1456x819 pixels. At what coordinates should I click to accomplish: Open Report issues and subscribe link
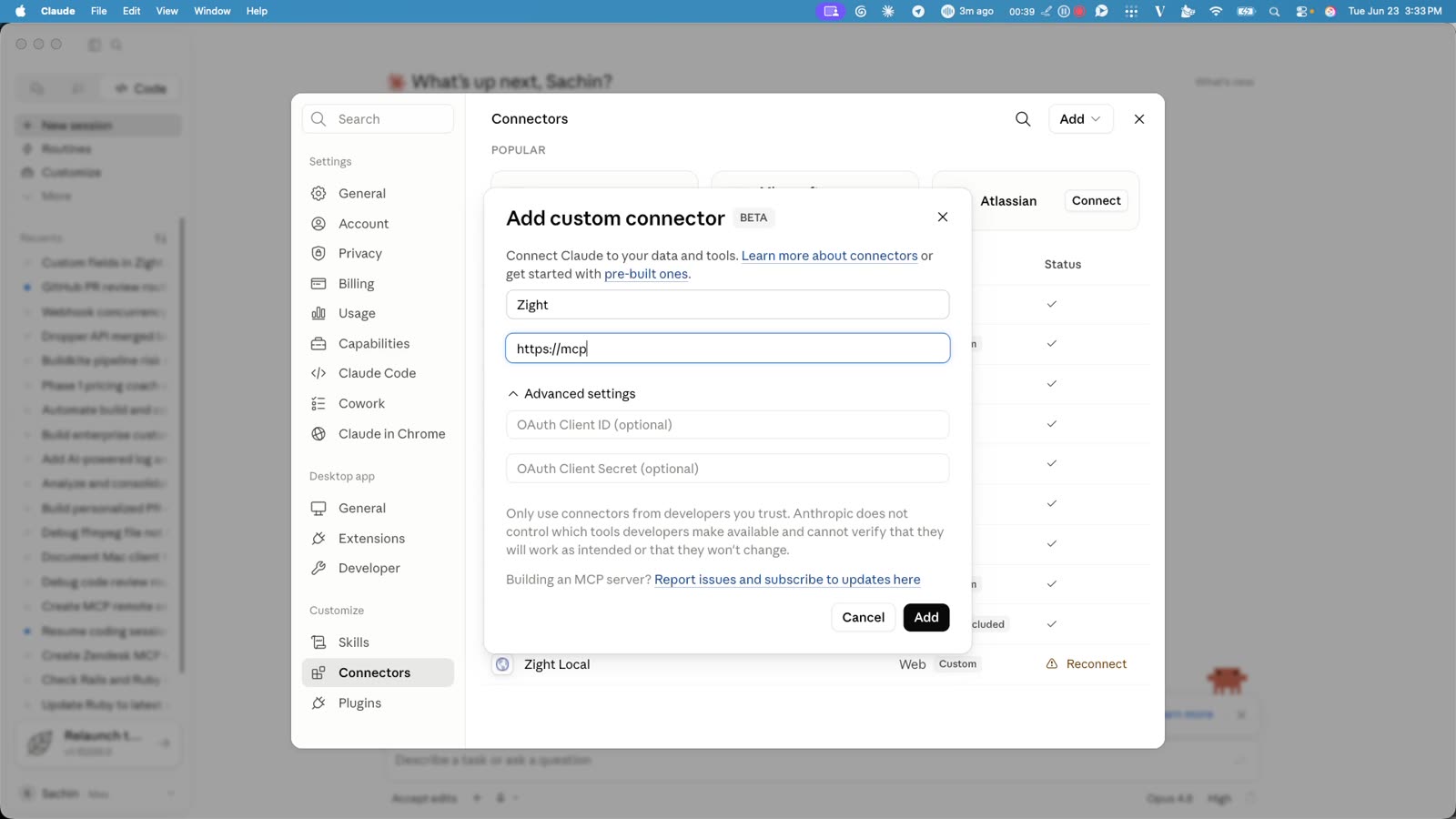point(787,580)
